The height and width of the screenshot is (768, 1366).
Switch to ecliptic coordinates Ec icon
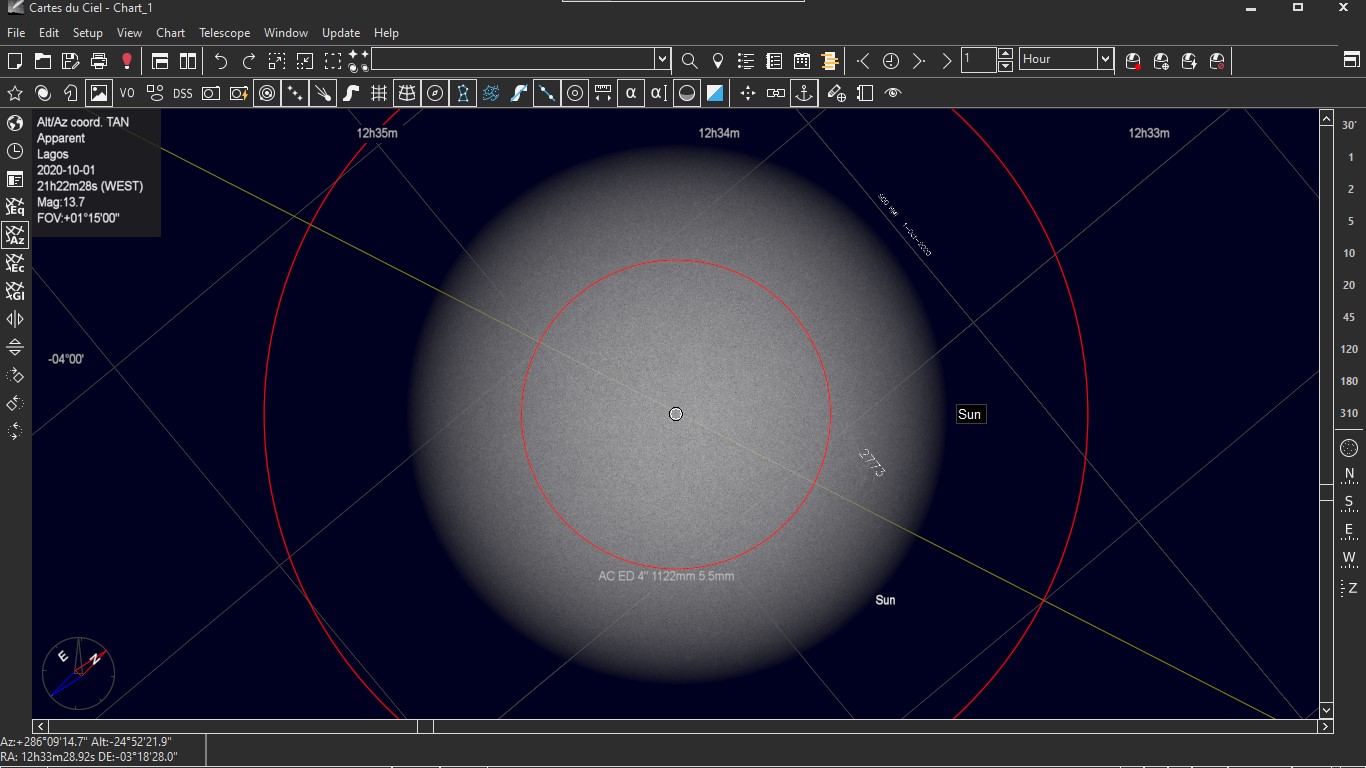pos(15,263)
